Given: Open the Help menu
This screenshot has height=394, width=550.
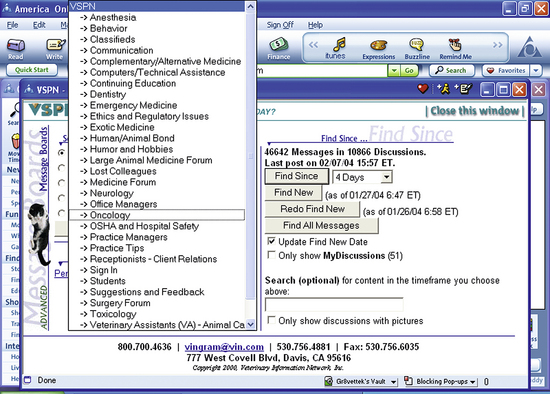Looking at the screenshot, I should 315,25.
